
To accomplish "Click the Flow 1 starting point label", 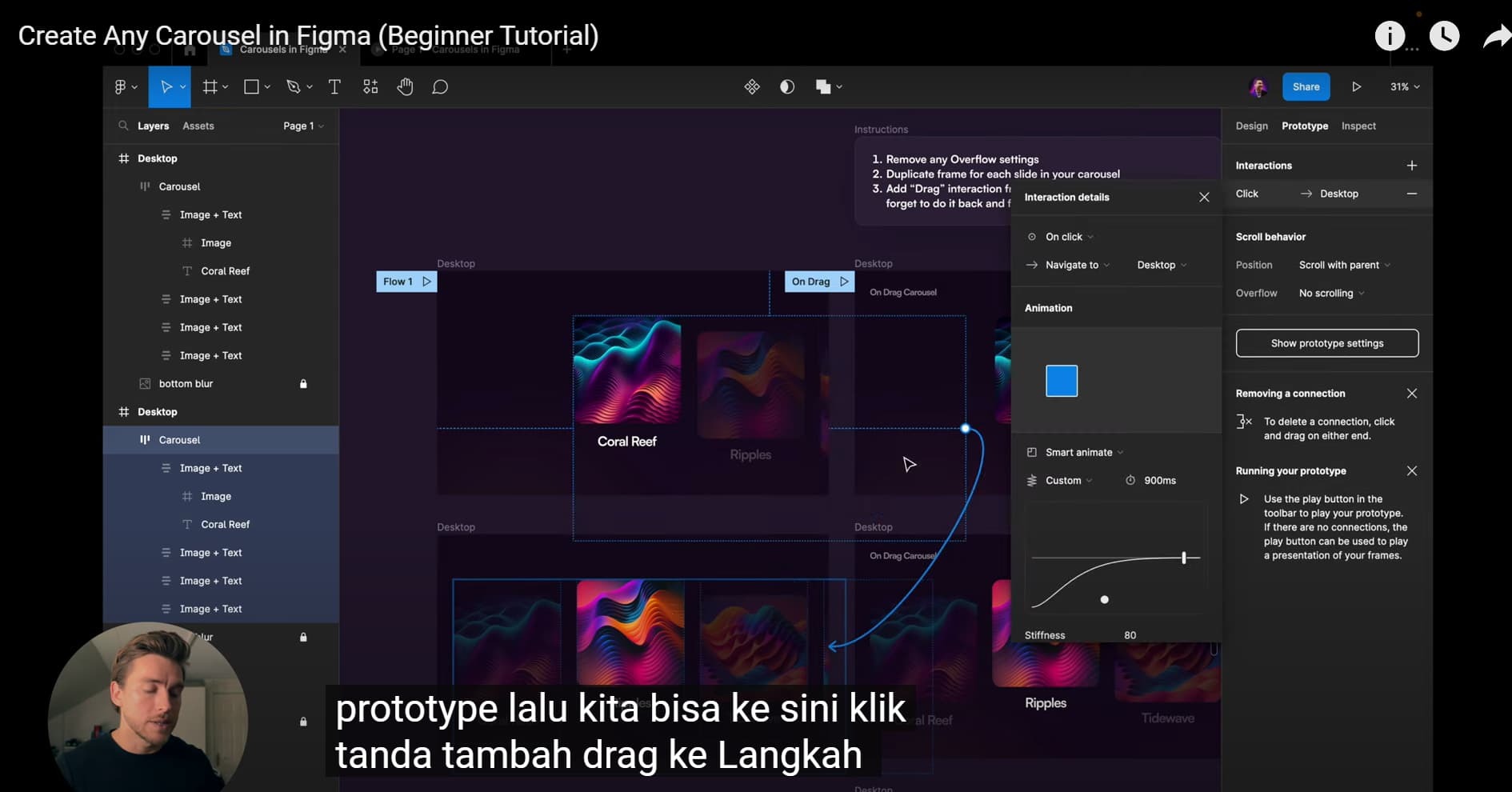I will click(x=406, y=282).
